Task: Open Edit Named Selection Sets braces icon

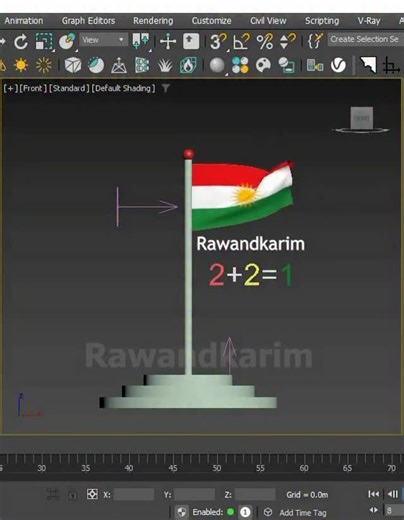Action: [x=315, y=41]
